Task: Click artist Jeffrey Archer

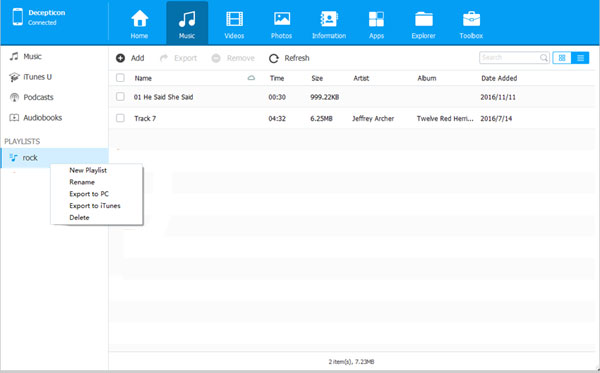Action: click(x=373, y=119)
